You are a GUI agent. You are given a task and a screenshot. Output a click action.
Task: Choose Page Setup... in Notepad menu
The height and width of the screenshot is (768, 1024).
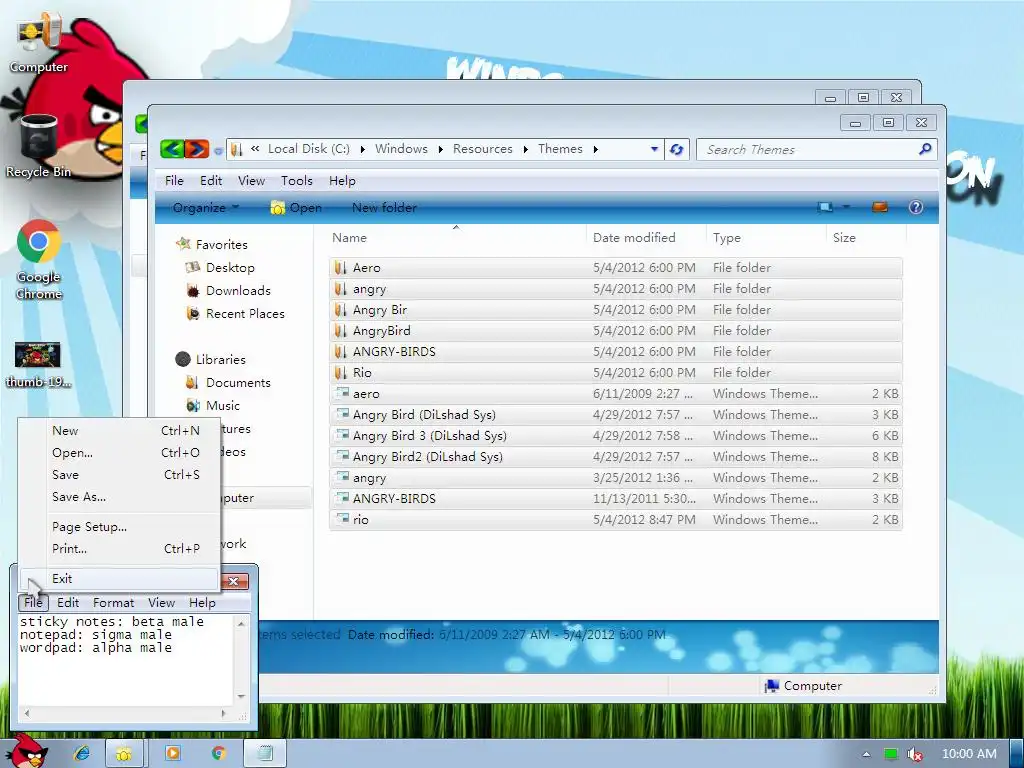pos(120,527)
